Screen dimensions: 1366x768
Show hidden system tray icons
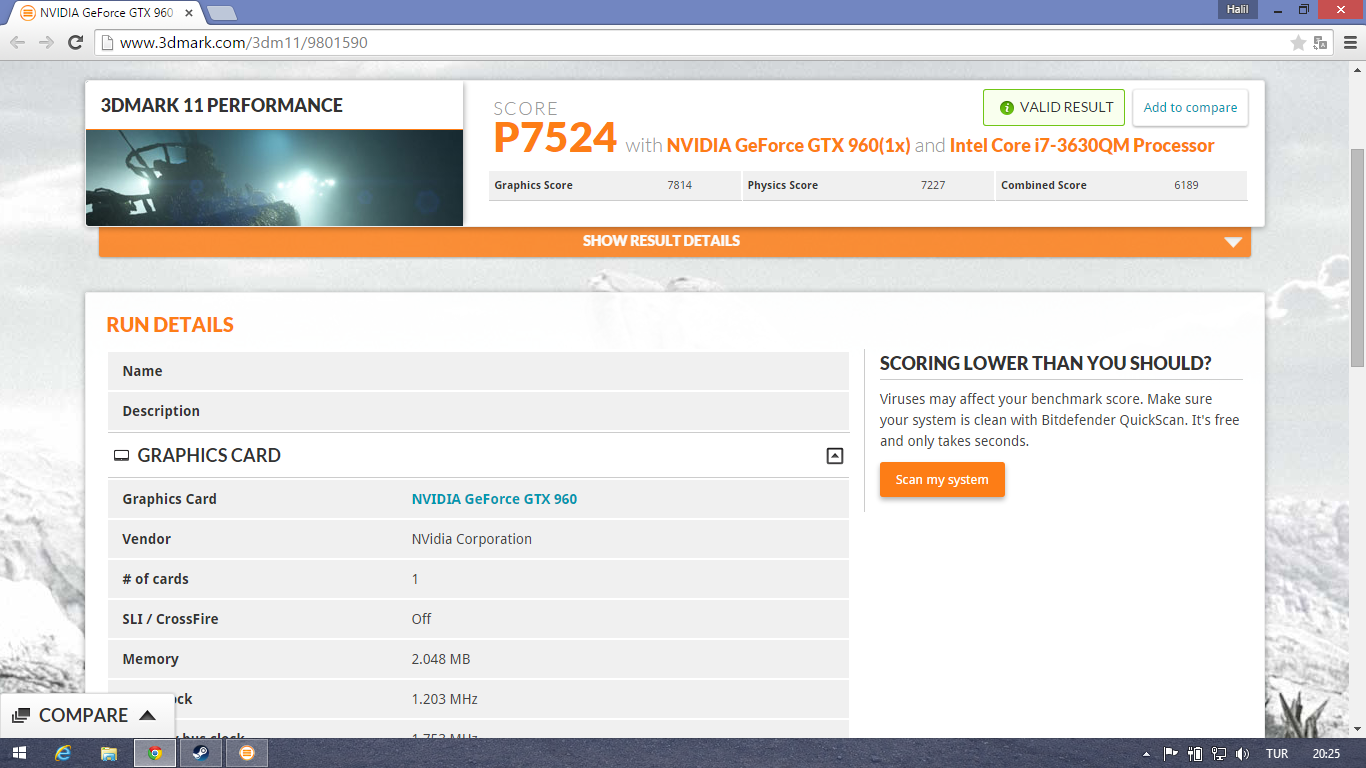pos(1146,754)
